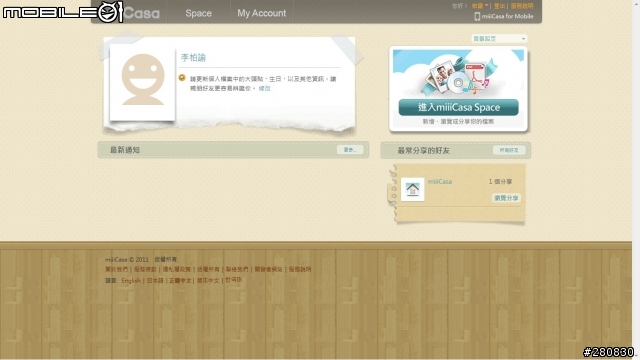The image size is (640, 360).
Task: Switch language to 한국어
Action: 233,280
